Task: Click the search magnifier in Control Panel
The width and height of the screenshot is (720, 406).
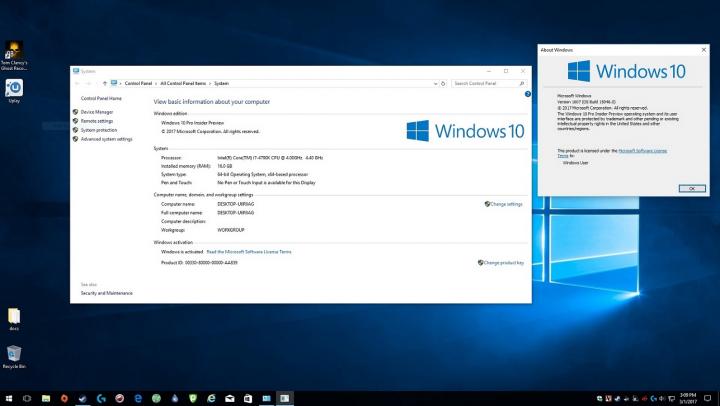Action: point(522,83)
